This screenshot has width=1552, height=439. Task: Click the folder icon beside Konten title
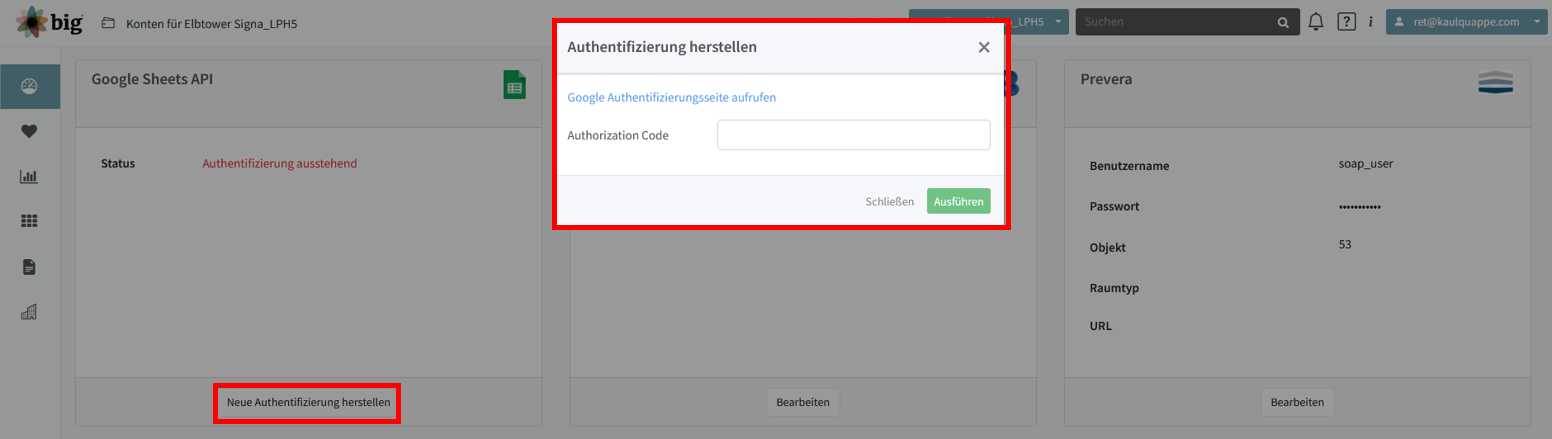tap(108, 22)
